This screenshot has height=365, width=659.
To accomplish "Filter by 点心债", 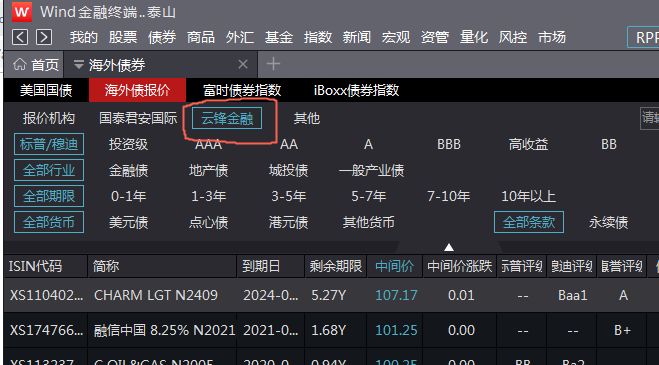I will point(208,222).
